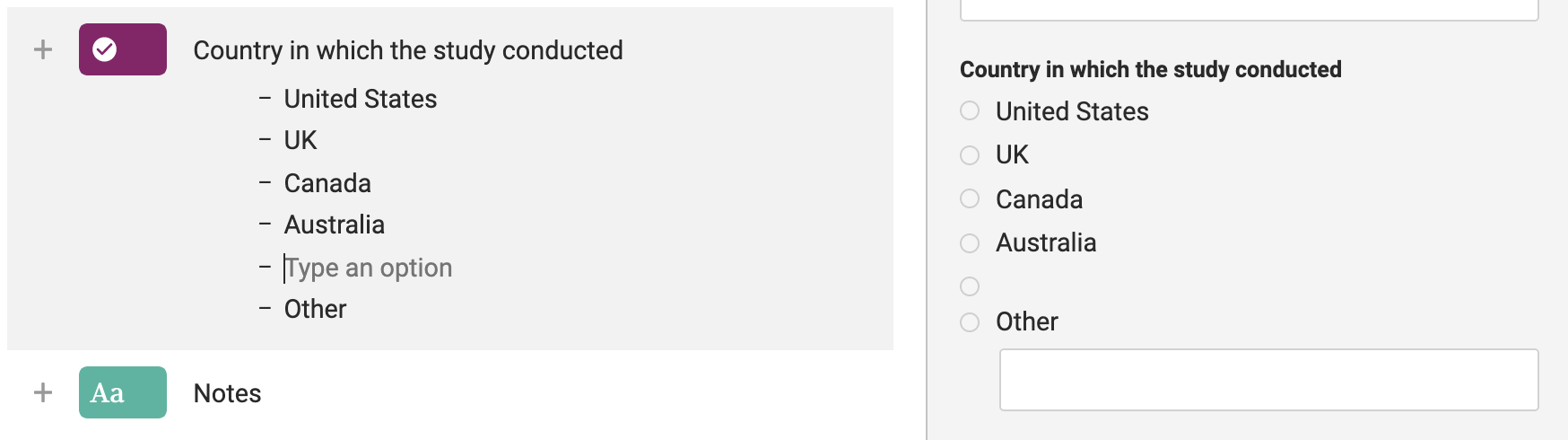Viewport: 1568px width, 440px height.
Task: Choose the Canada radio option
Action: pyautogui.click(x=970, y=198)
